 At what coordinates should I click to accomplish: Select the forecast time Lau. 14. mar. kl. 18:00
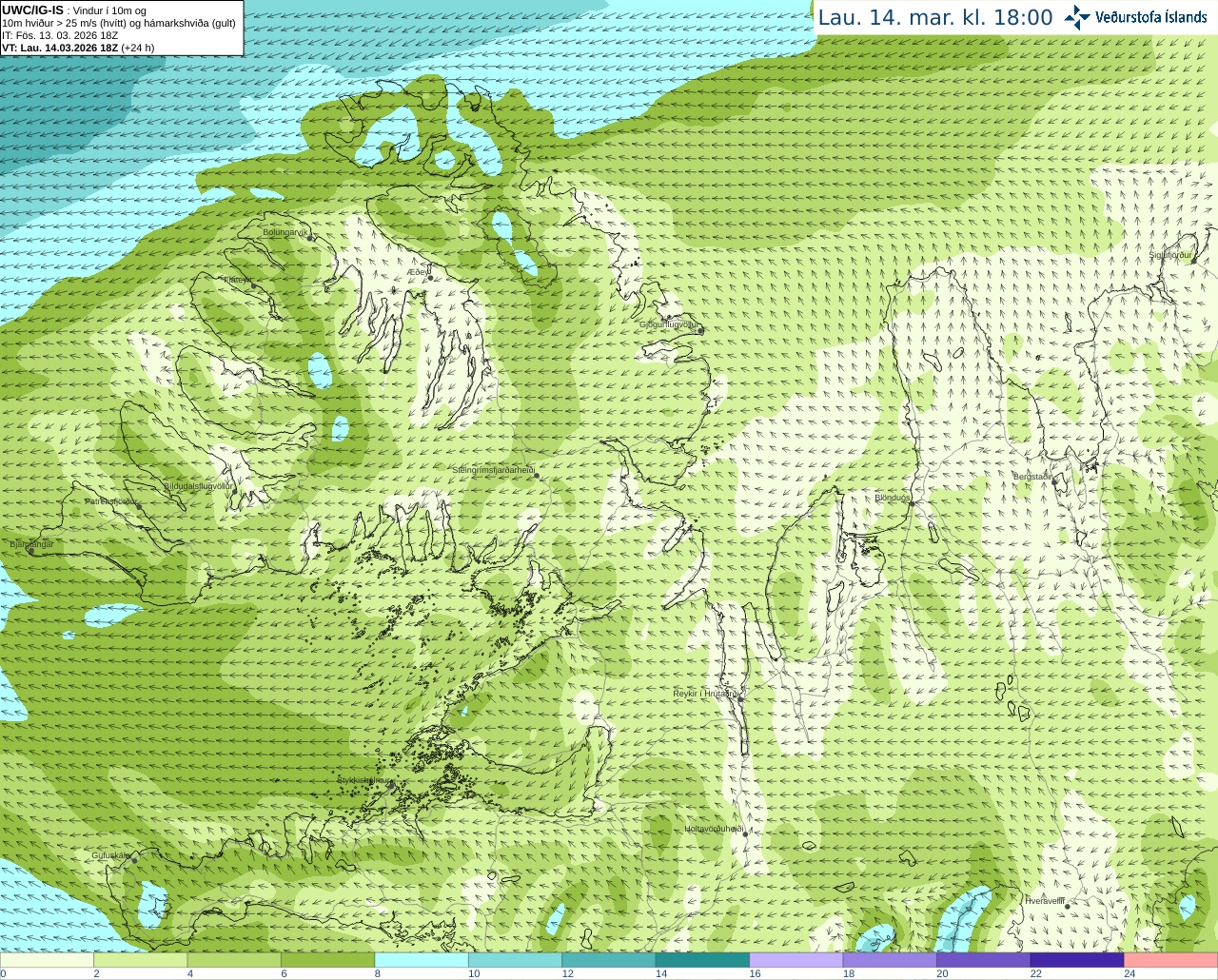(x=935, y=17)
